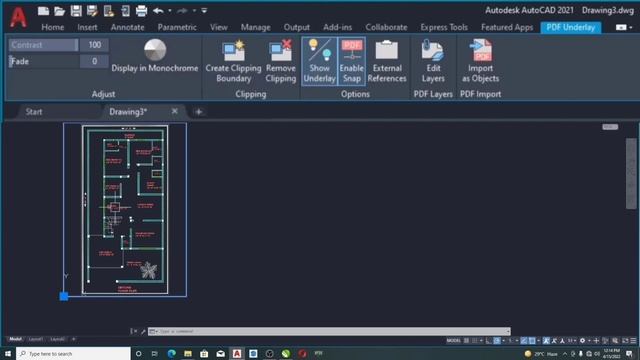Click the Fade value field 0
Viewport: 640px width, 360px height.
click(94, 62)
